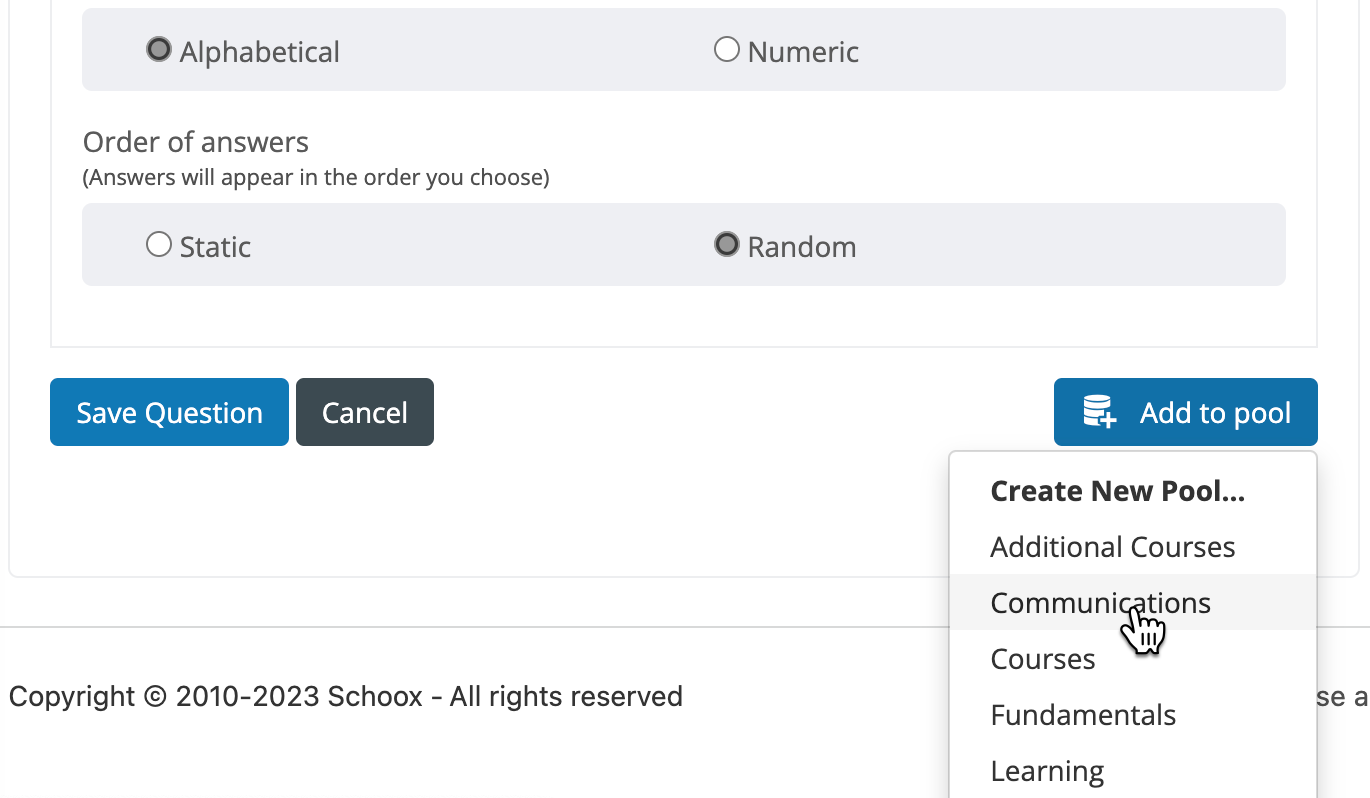Choose the Courses pool entry
The width and height of the screenshot is (1370, 798).
pos(1042,658)
